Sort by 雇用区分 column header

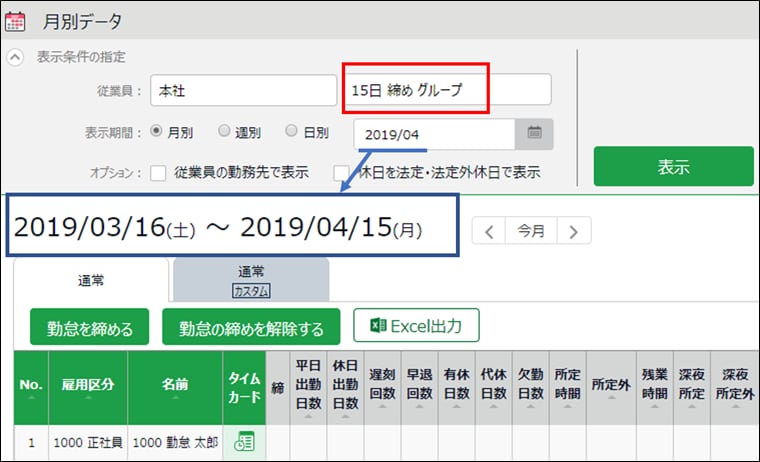[88, 387]
